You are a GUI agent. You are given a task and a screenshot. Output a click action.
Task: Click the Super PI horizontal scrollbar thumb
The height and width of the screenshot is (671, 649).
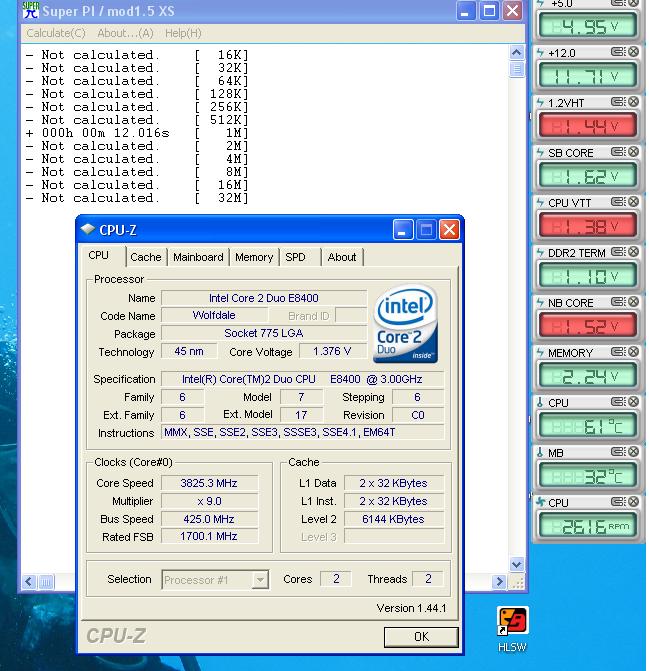coord(46,582)
